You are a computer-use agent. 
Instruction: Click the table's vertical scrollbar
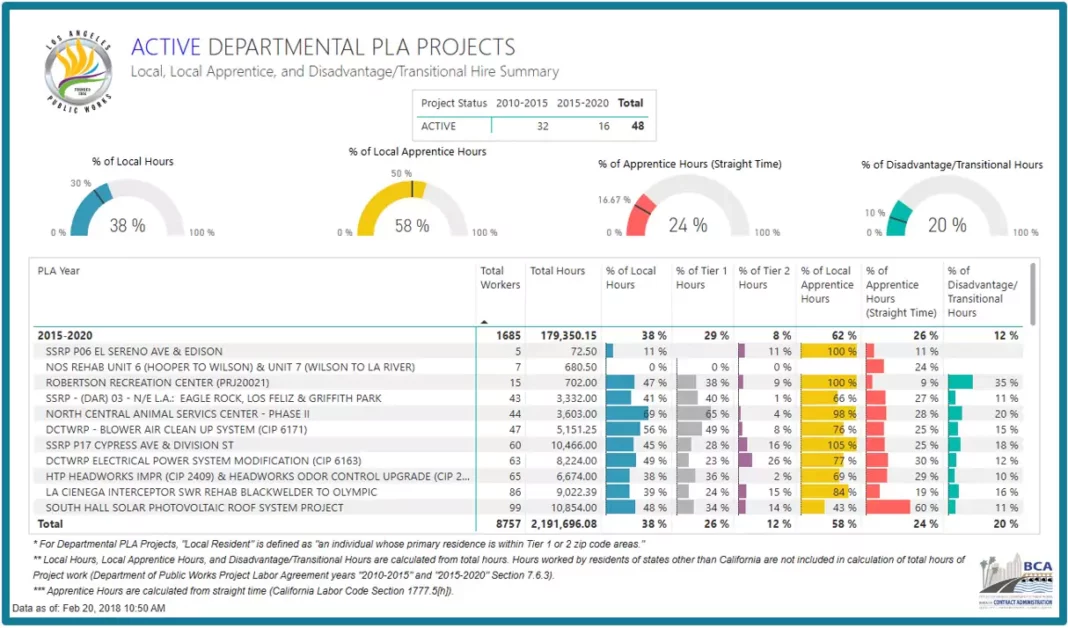pyautogui.click(x=1033, y=295)
